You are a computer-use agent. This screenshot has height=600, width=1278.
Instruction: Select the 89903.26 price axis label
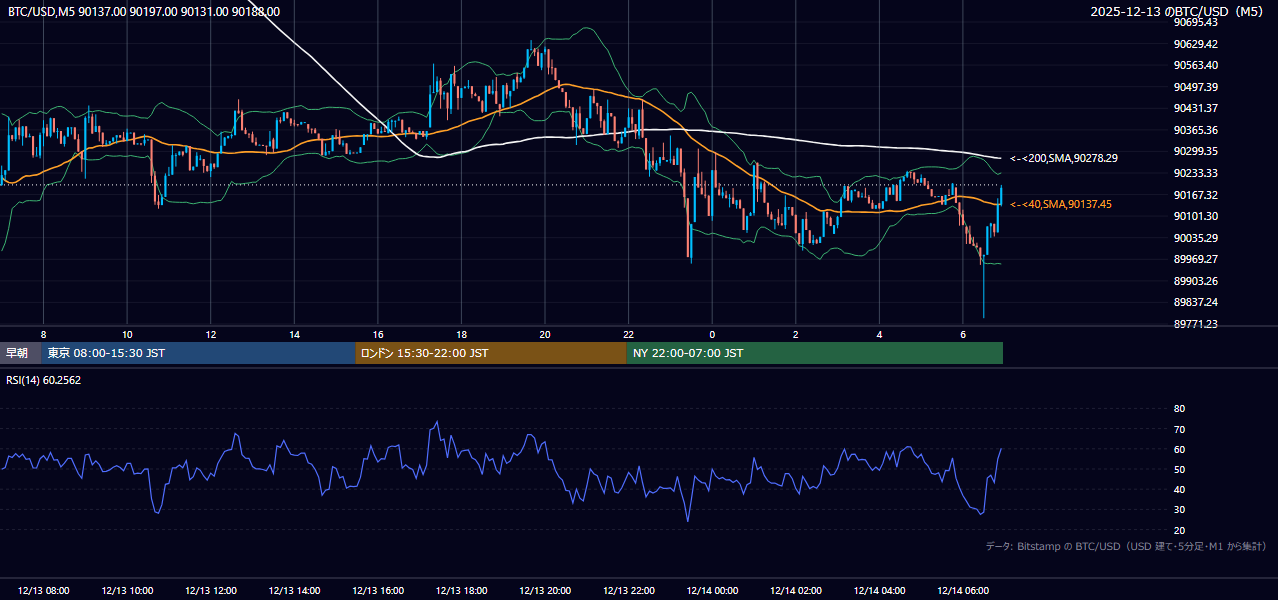pyautogui.click(x=1196, y=281)
